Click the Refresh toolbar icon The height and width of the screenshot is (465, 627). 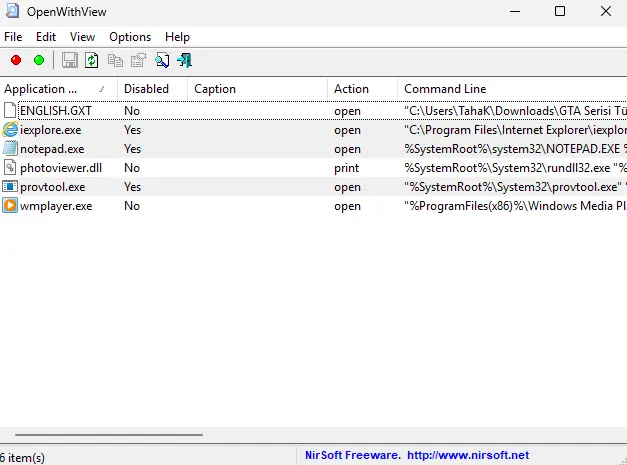tap(92, 60)
